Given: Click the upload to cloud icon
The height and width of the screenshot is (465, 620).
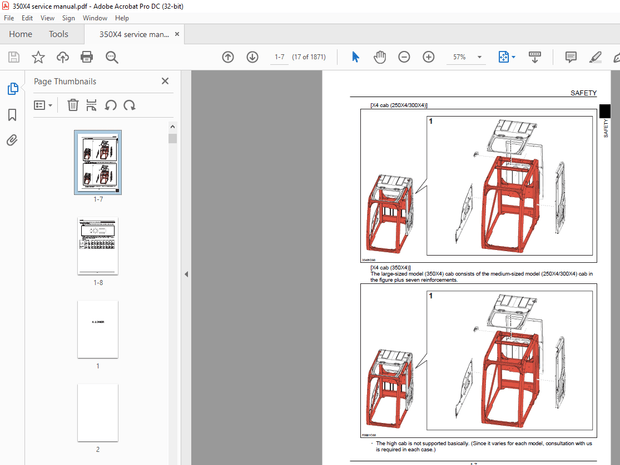Looking at the screenshot, I should [x=62, y=57].
